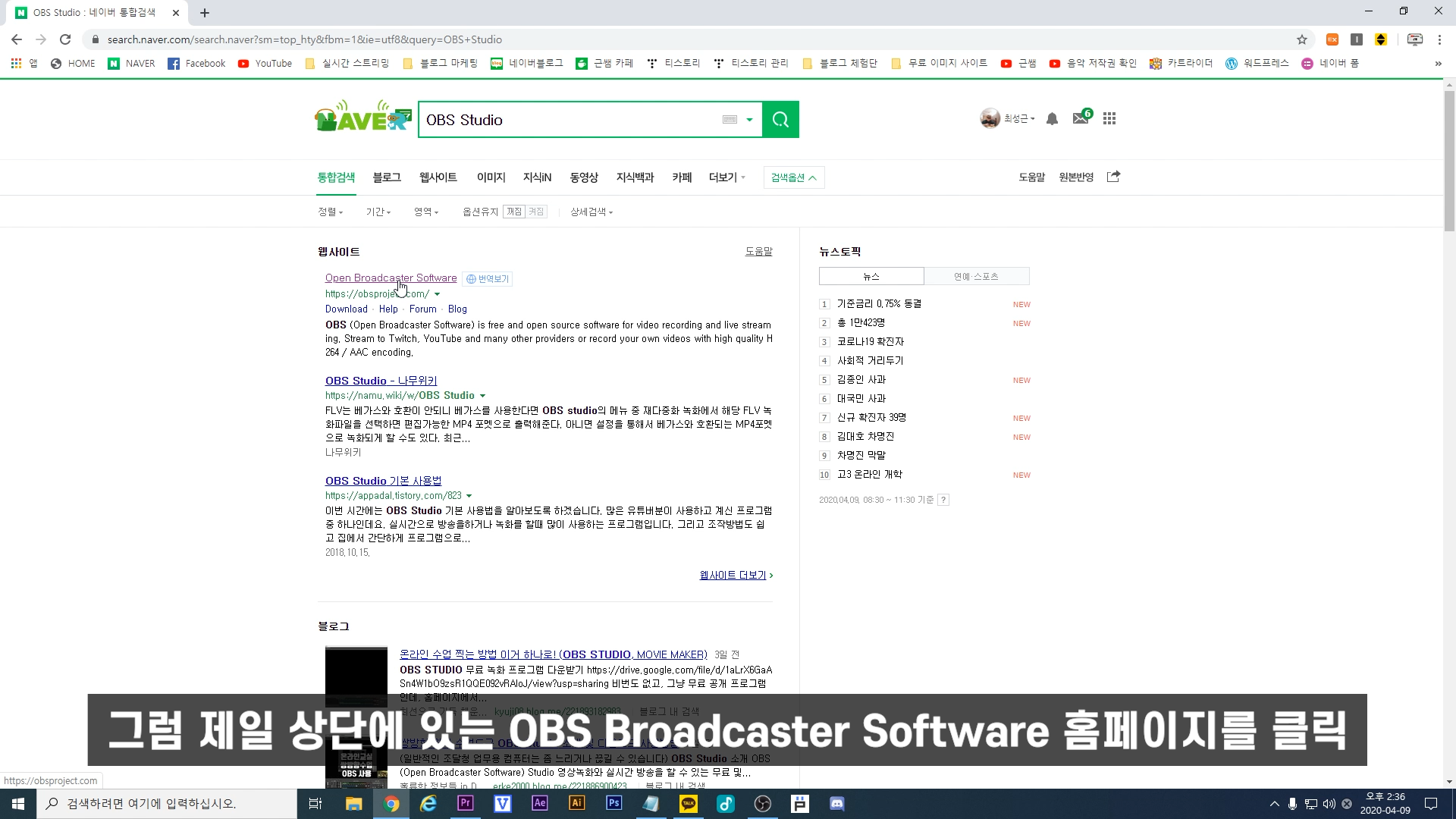Switch to the 동영상 search tab
The image size is (1456, 819).
(x=584, y=177)
